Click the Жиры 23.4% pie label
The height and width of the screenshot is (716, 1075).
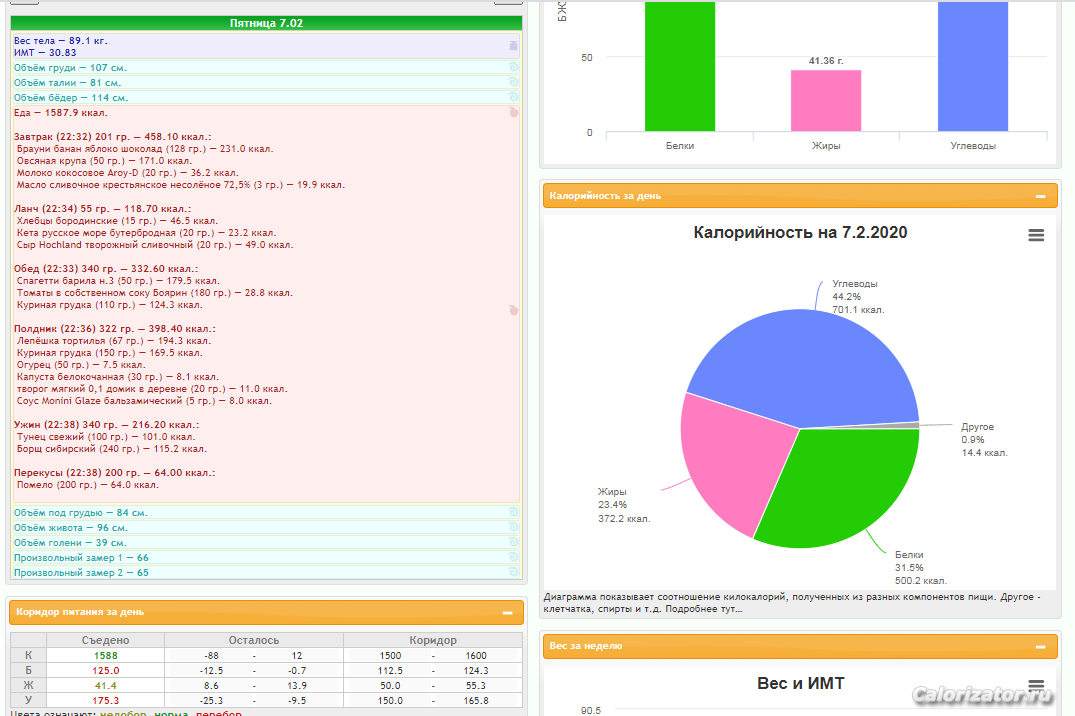coord(624,505)
